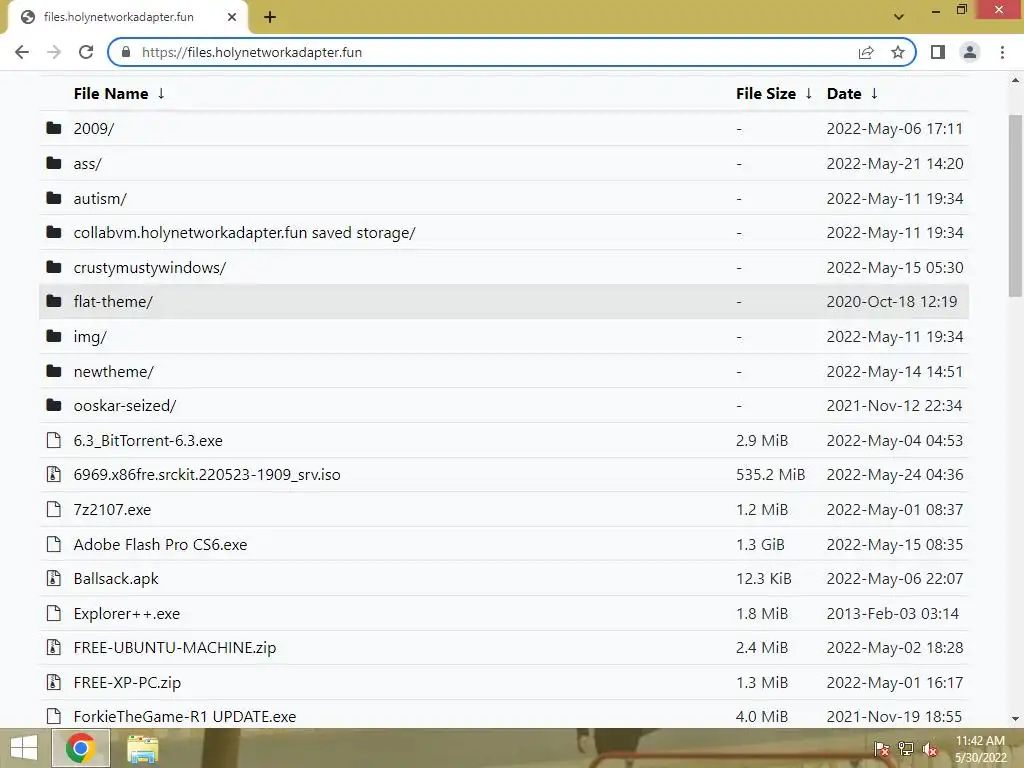
Task: Download ForkieTheGame-R1 UPDATE.exe
Action: [x=185, y=716]
